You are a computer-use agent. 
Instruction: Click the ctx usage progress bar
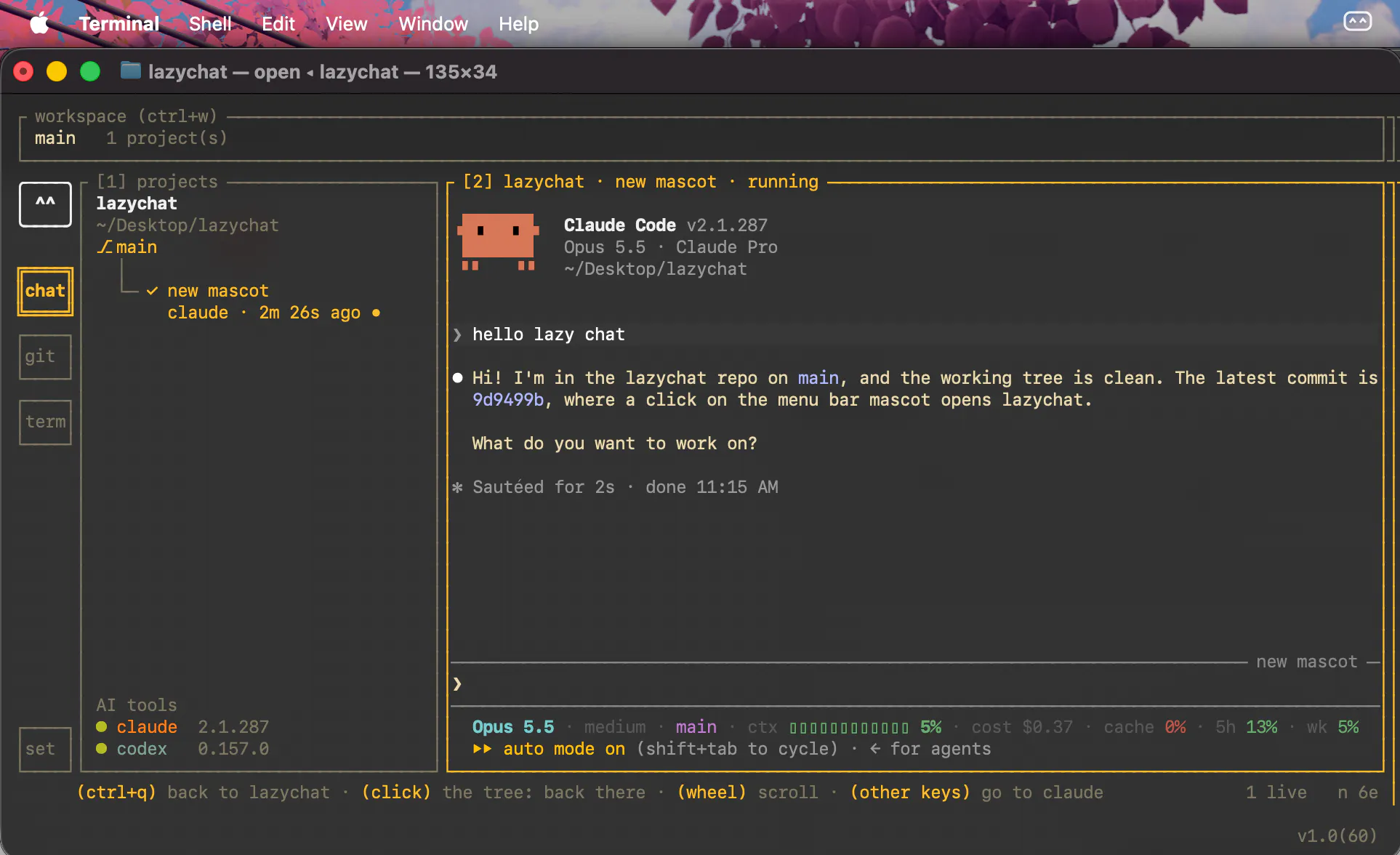click(x=849, y=728)
